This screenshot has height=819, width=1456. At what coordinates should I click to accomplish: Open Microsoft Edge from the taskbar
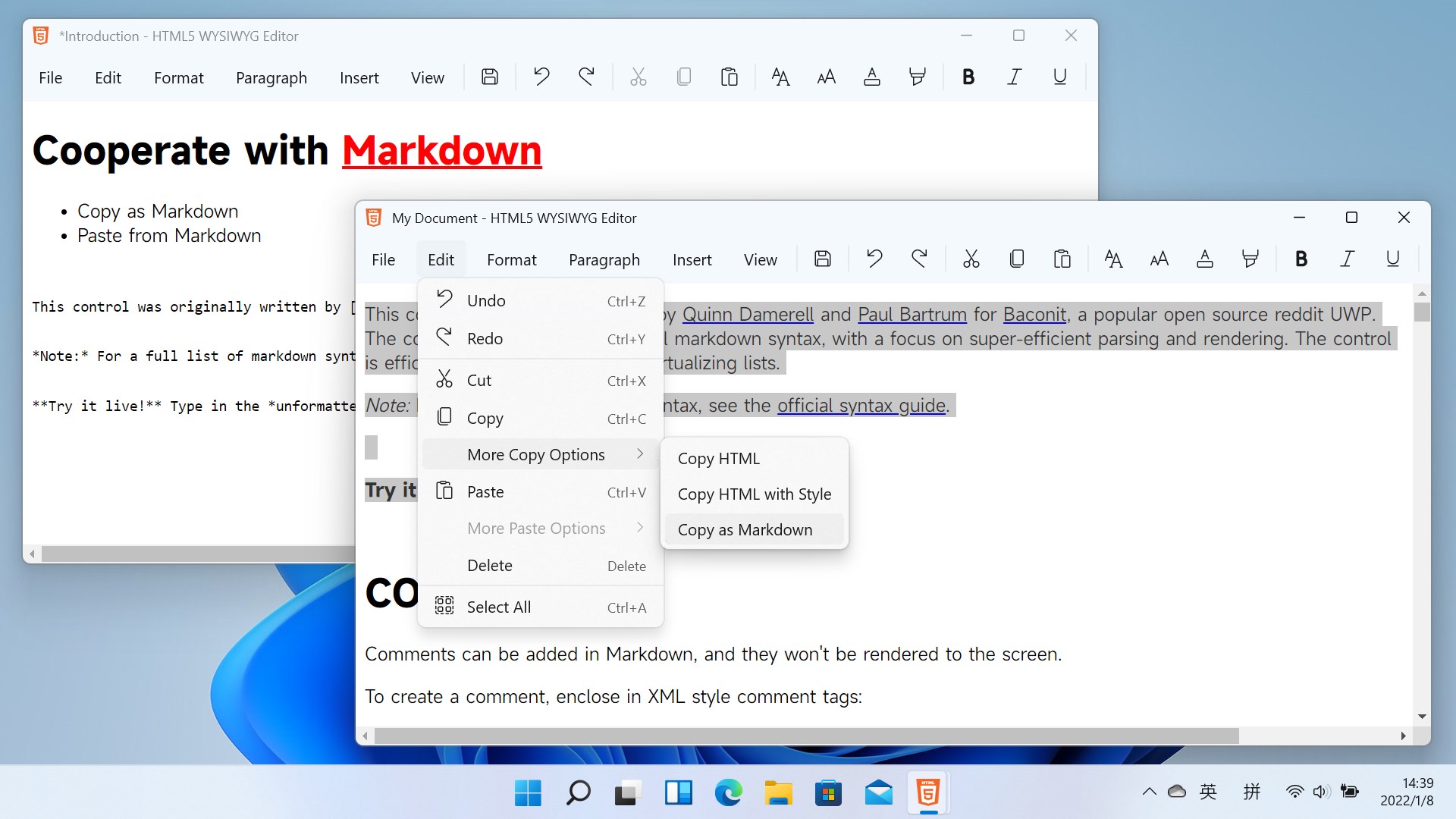click(728, 793)
